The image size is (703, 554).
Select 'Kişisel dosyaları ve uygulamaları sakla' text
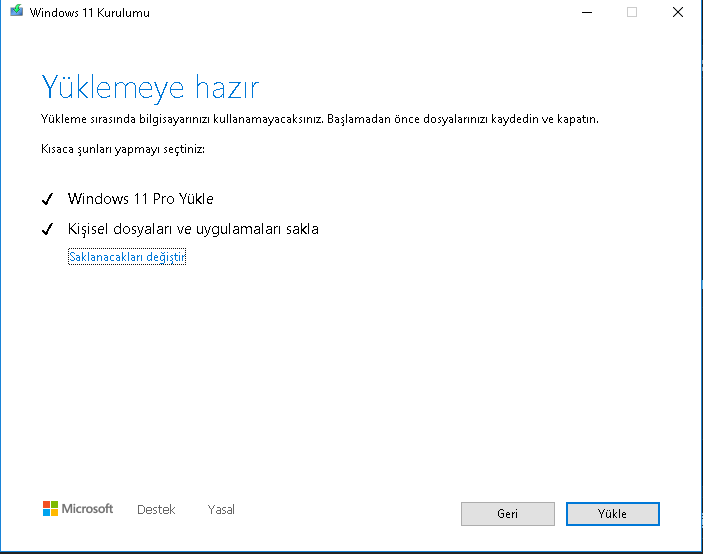(193, 229)
